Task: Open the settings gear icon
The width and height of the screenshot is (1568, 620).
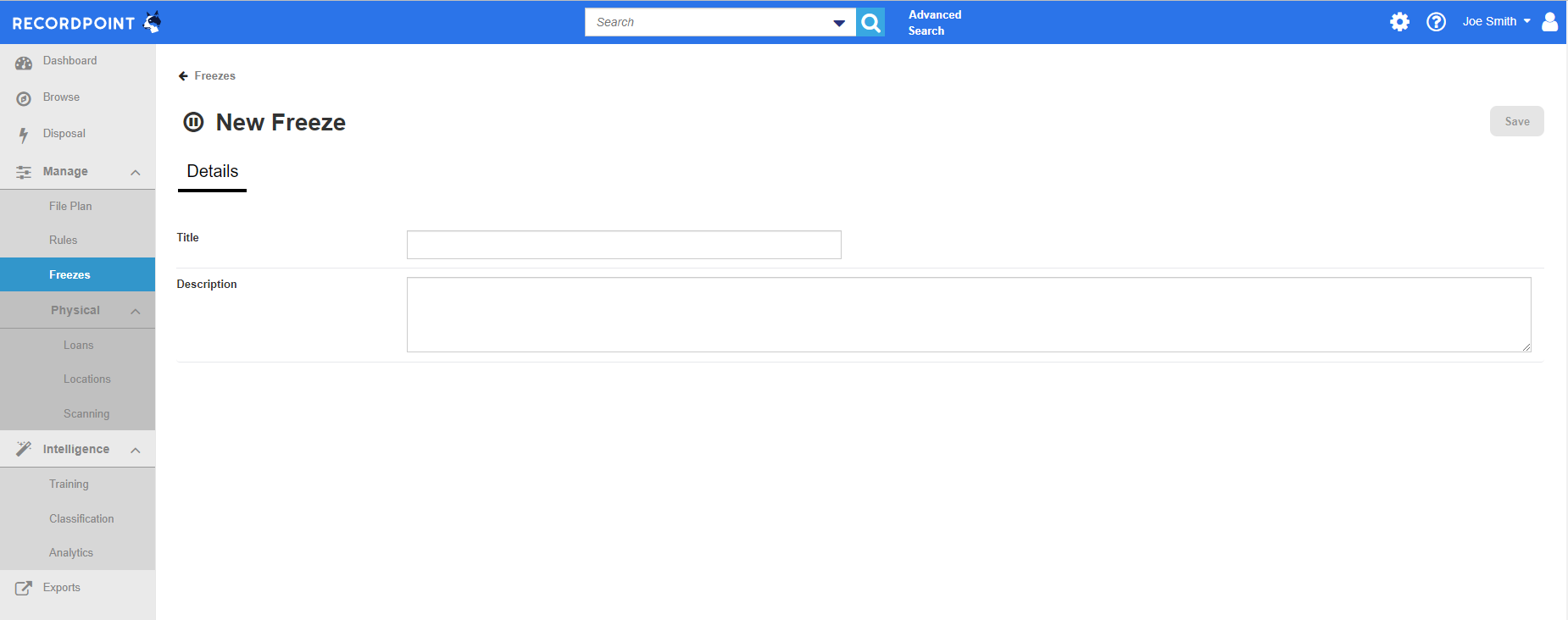Action: click(1399, 22)
